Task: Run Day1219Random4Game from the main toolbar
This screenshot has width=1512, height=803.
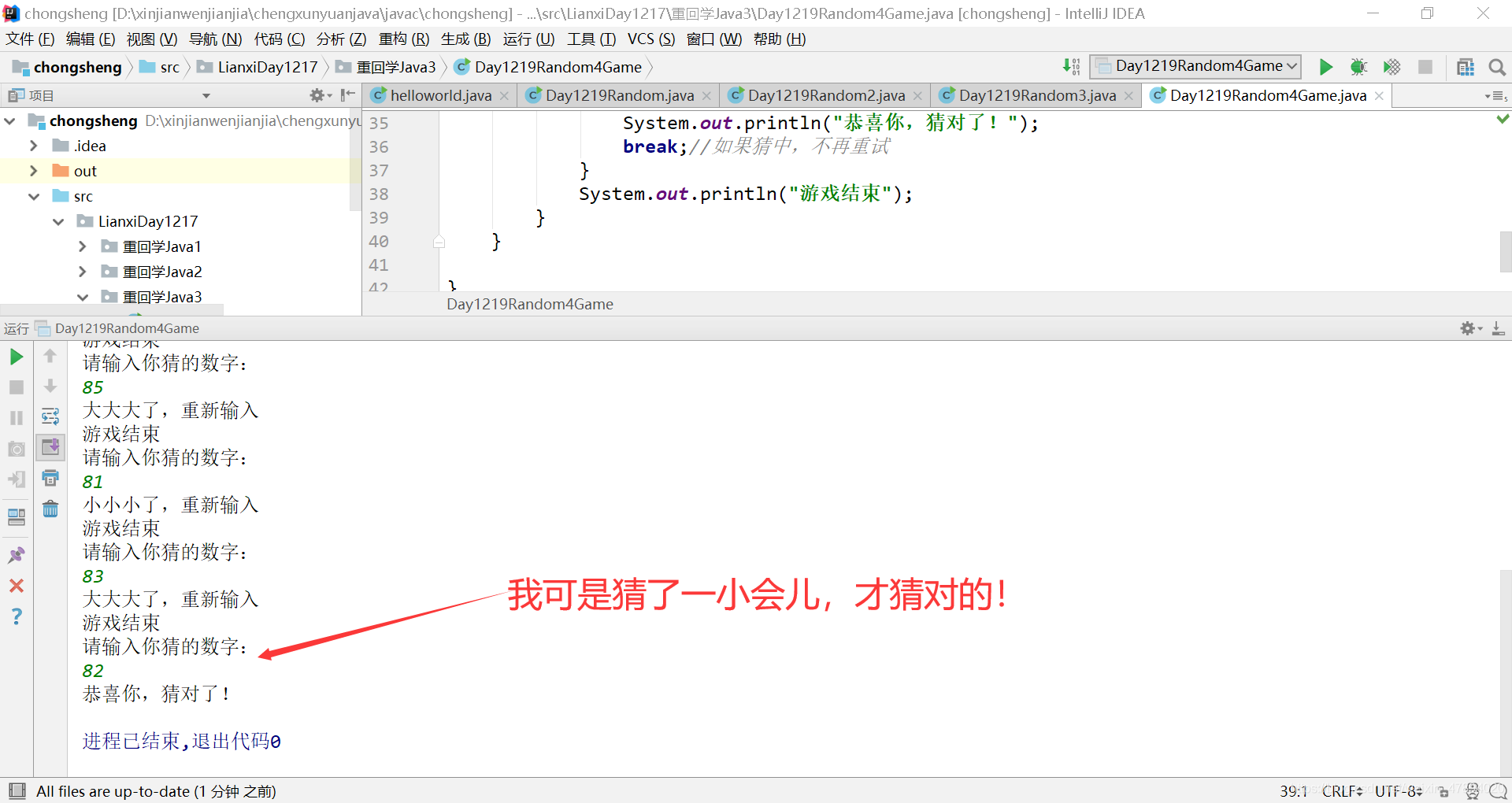Action: [x=1326, y=67]
